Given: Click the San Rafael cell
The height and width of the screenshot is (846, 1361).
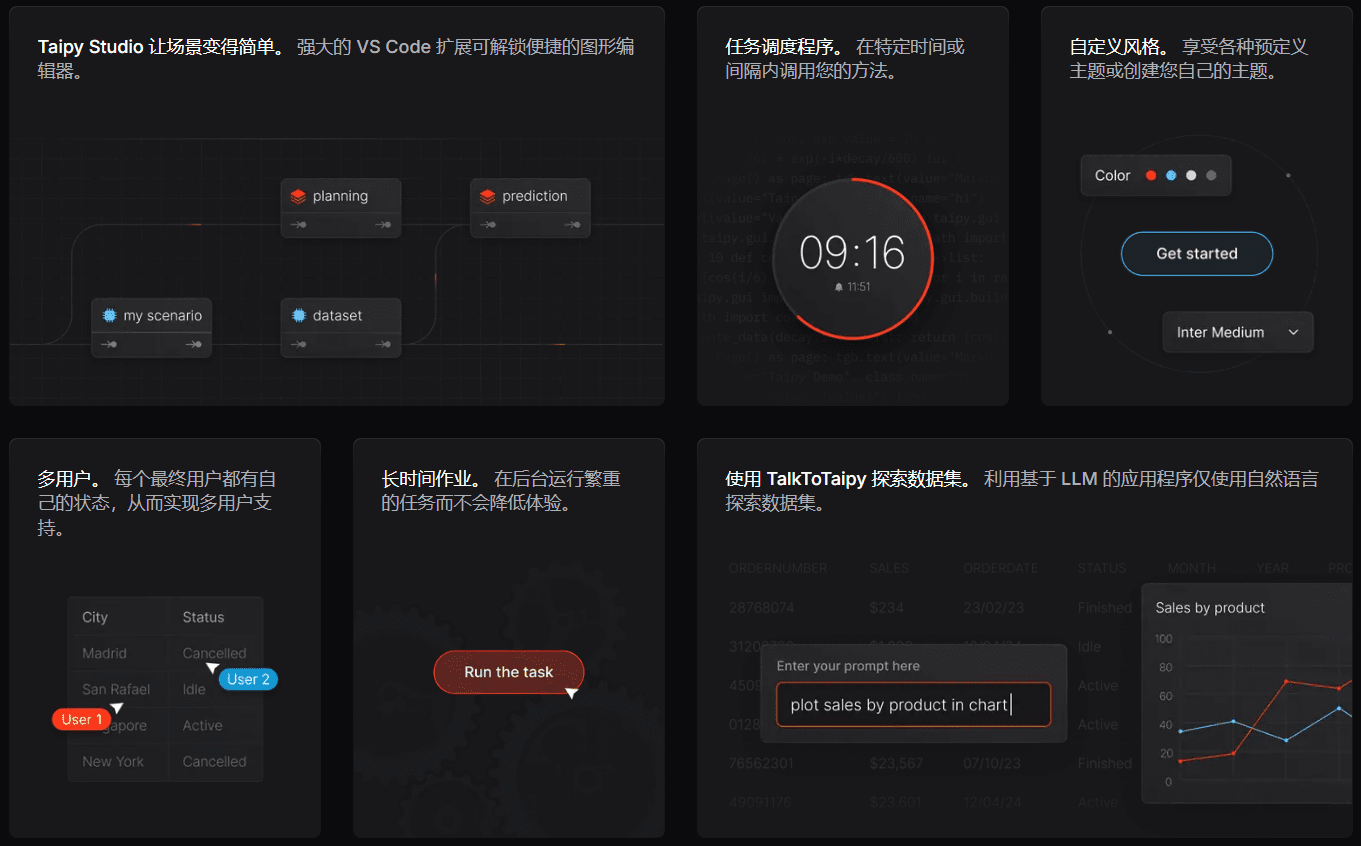Looking at the screenshot, I should (x=116, y=689).
